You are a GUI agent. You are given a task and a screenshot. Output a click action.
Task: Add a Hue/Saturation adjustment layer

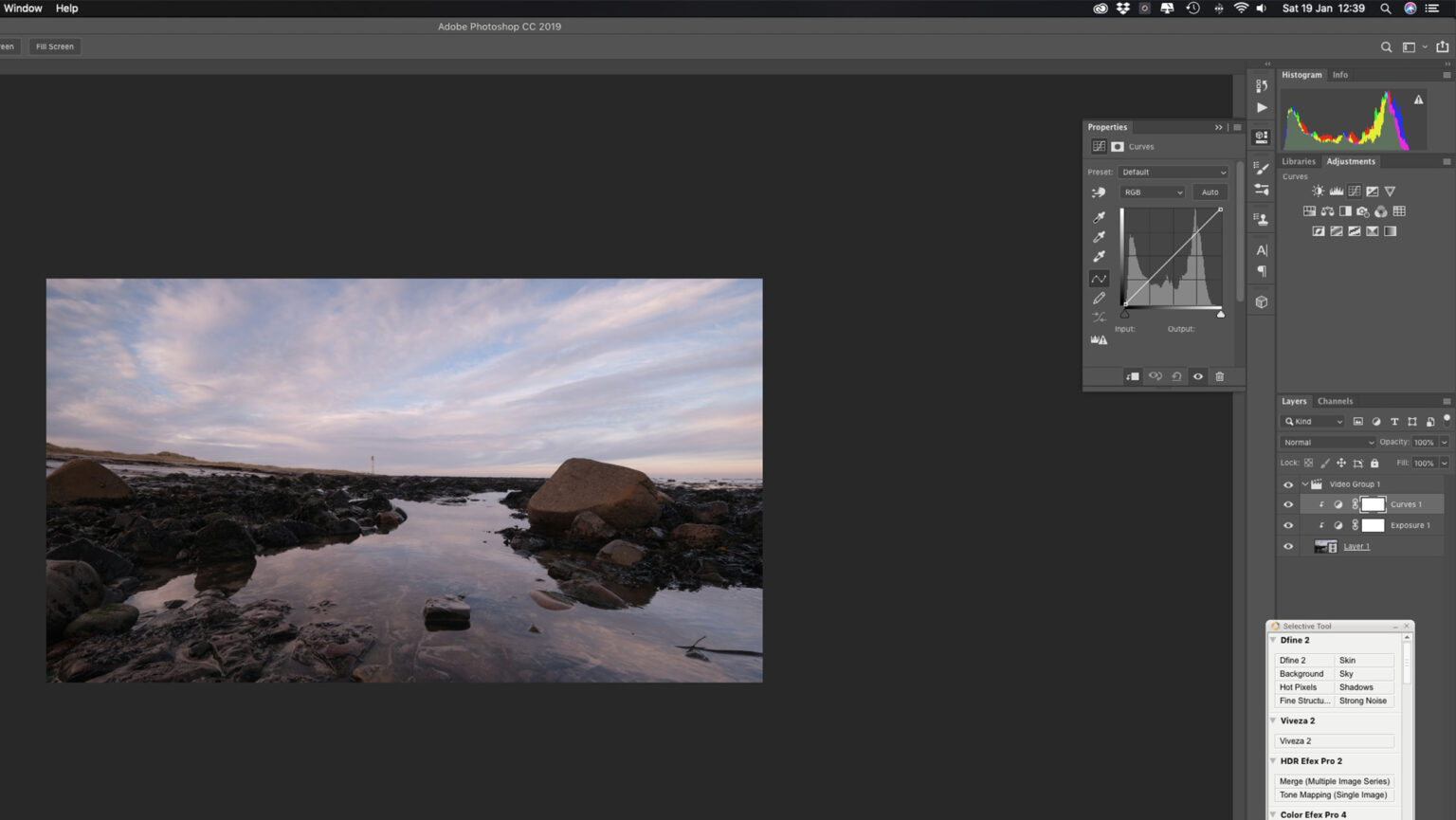(1309, 211)
